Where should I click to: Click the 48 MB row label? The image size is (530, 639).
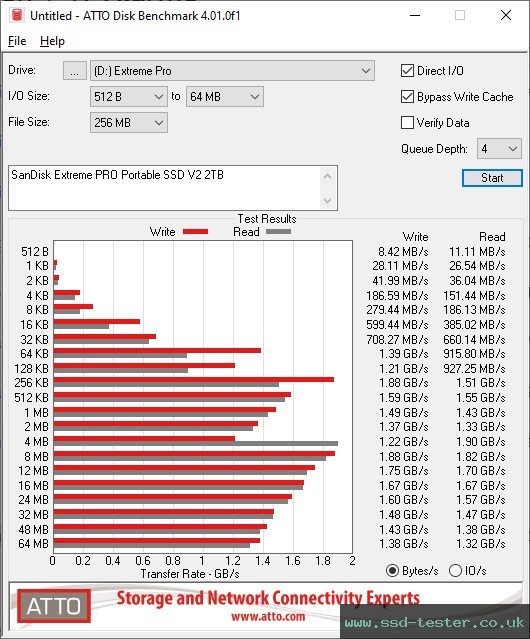[33, 529]
